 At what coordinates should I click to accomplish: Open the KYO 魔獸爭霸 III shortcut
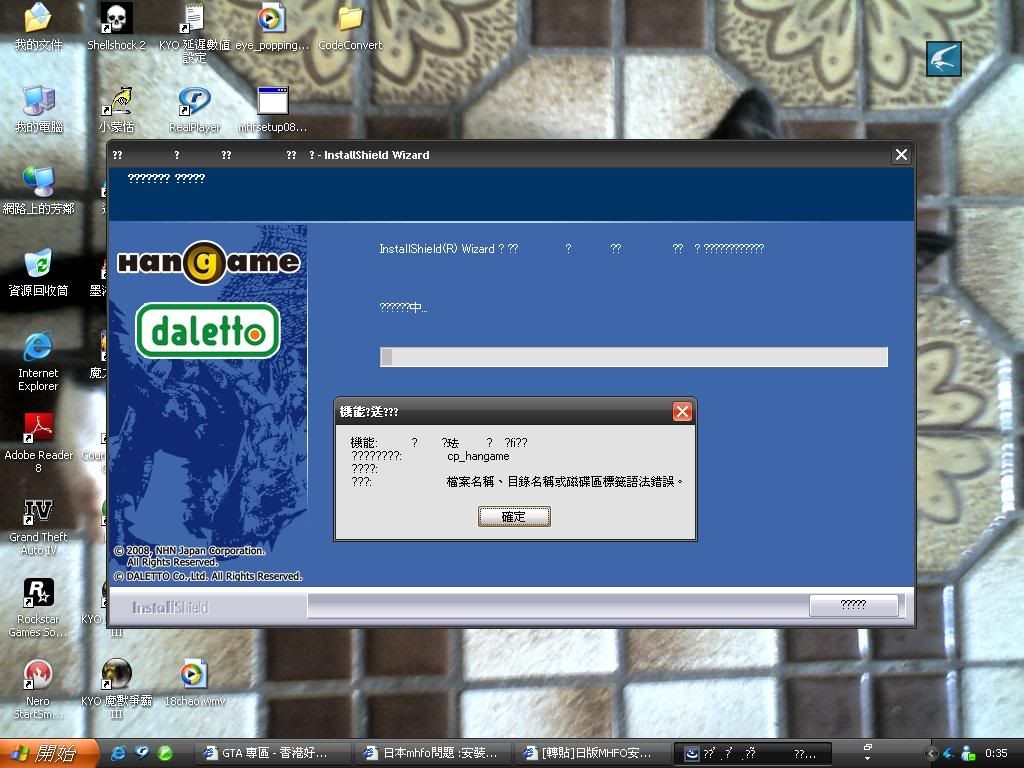click(x=116, y=690)
